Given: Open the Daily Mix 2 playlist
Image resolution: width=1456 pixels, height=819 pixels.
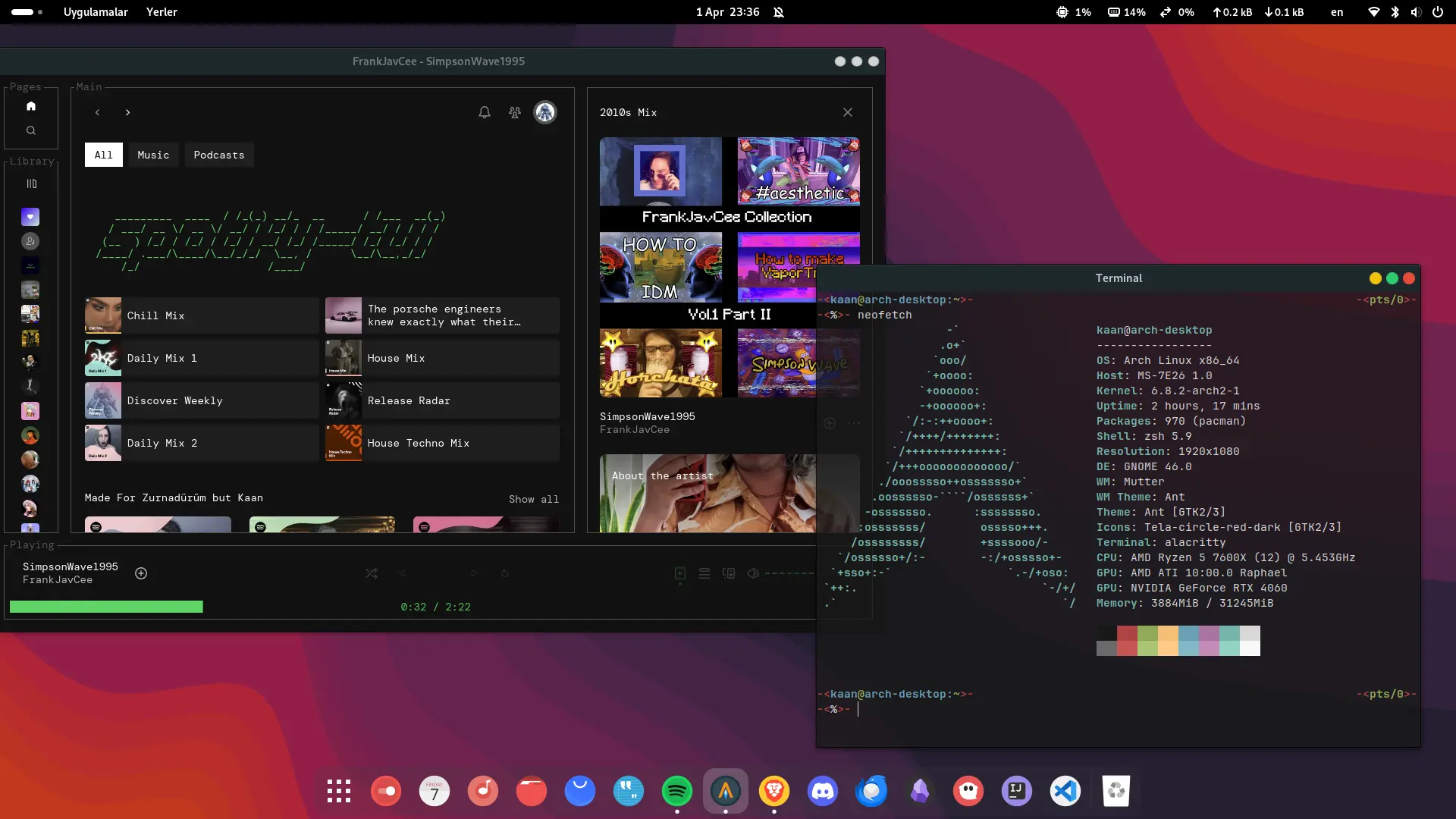Looking at the screenshot, I should click(202, 443).
